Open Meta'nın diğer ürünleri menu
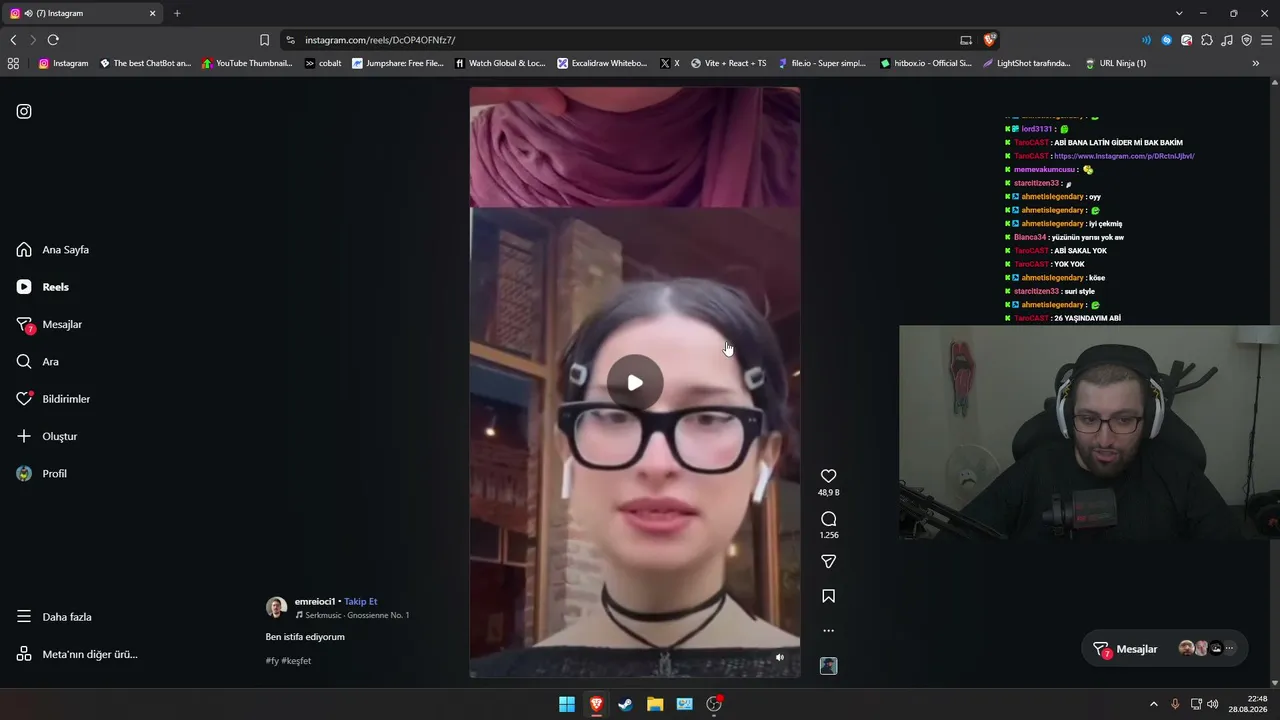This screenshot has width=1280, height=720. 77,654
